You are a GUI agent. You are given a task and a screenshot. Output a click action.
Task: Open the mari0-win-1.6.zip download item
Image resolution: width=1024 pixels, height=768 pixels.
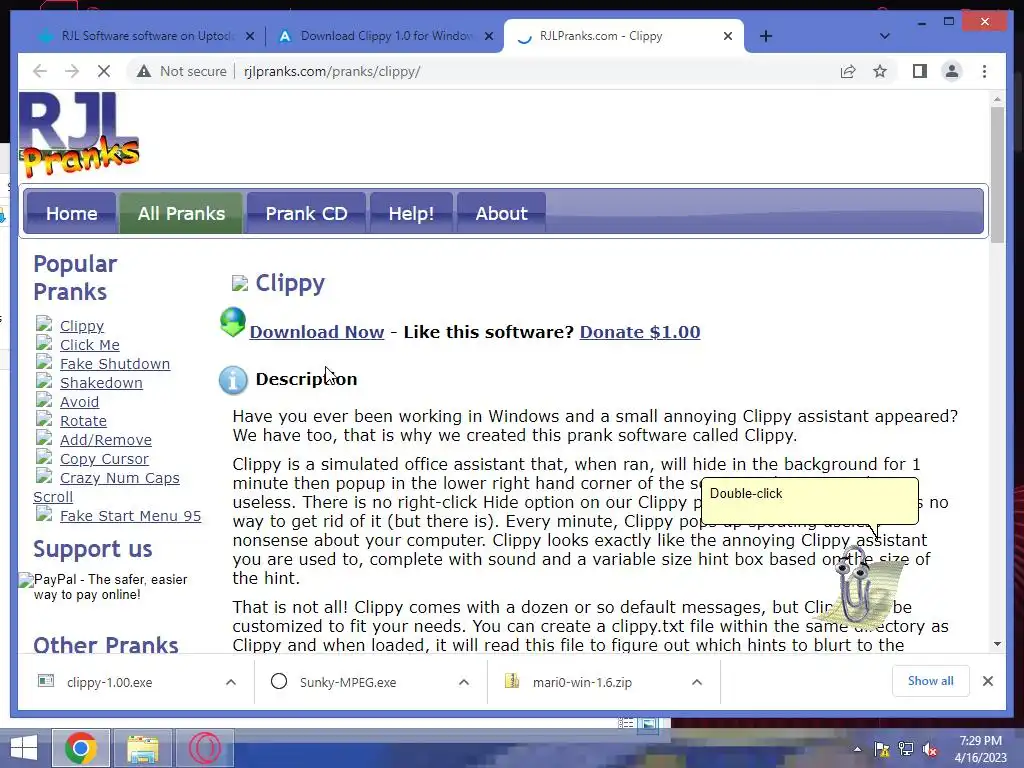(582, 682)
